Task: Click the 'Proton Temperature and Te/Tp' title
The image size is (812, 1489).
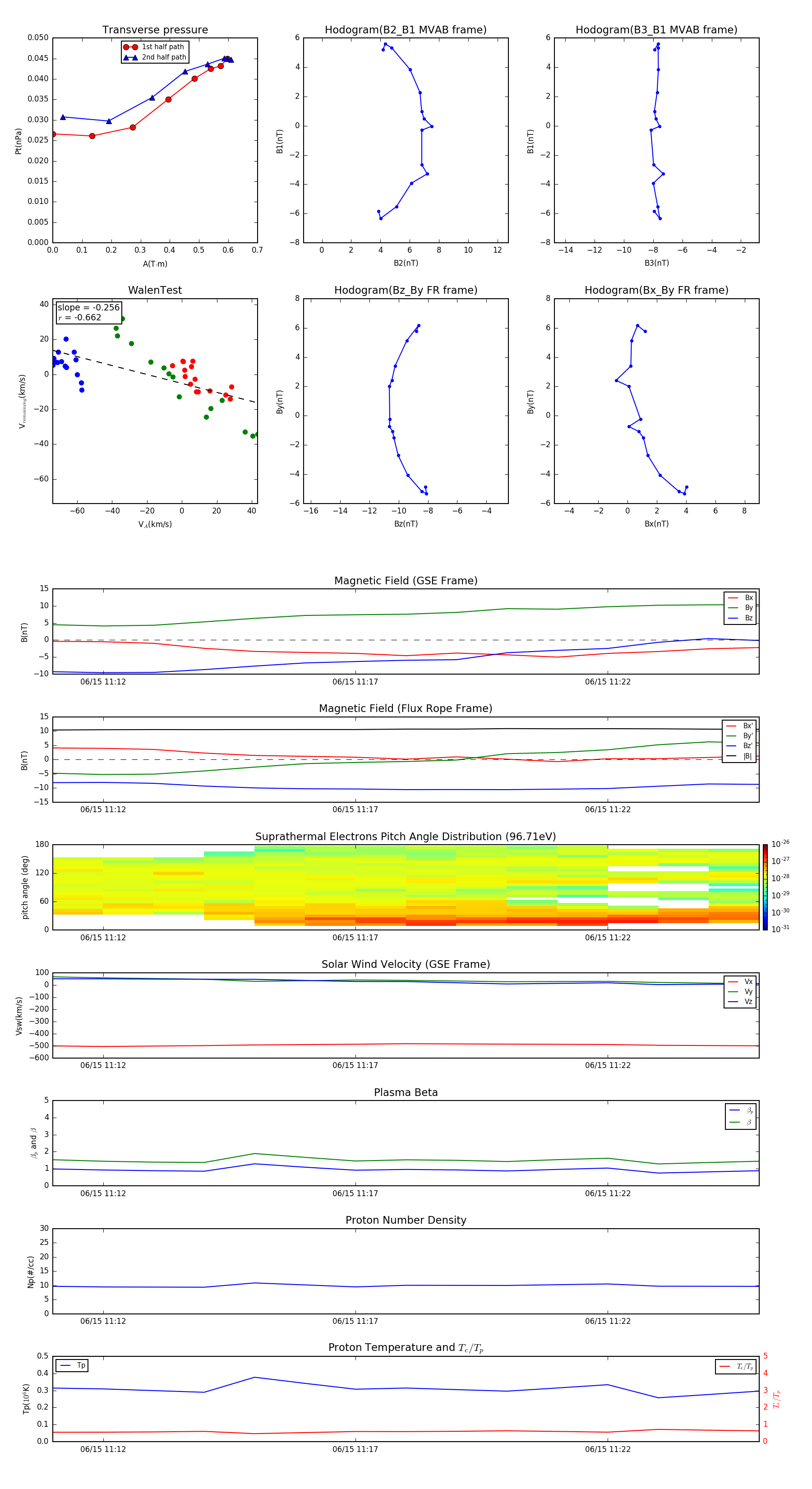Action: click(x=406, y=1347)
